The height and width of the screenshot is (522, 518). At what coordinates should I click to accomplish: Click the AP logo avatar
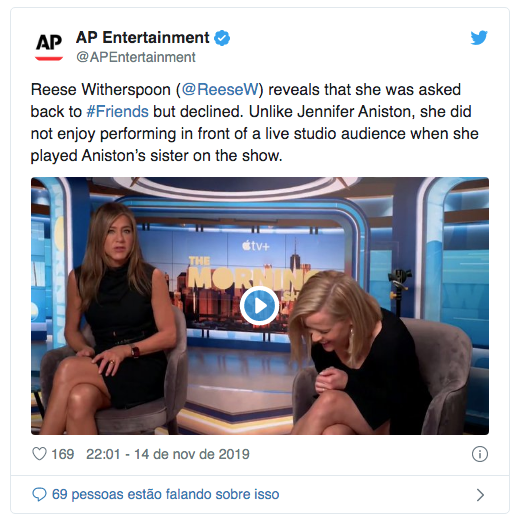(x=49, y=46)
